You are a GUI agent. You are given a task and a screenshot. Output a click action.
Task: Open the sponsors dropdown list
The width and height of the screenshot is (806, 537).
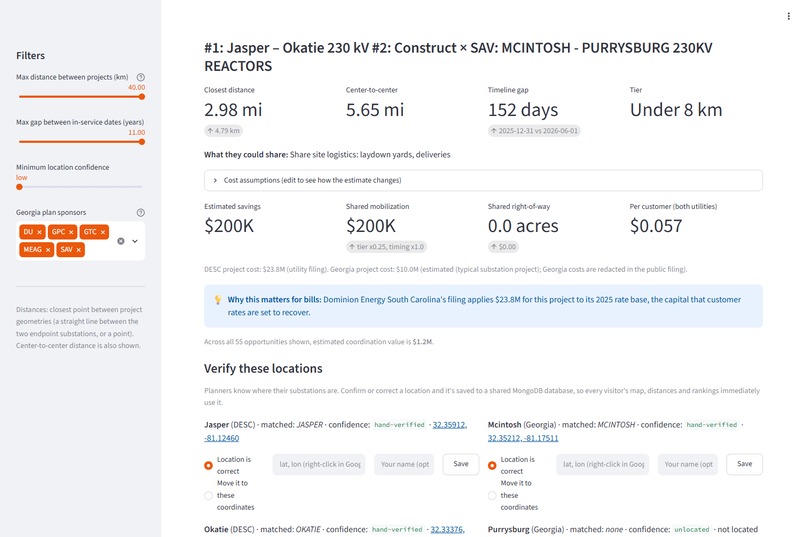click(x=135, y=241)
